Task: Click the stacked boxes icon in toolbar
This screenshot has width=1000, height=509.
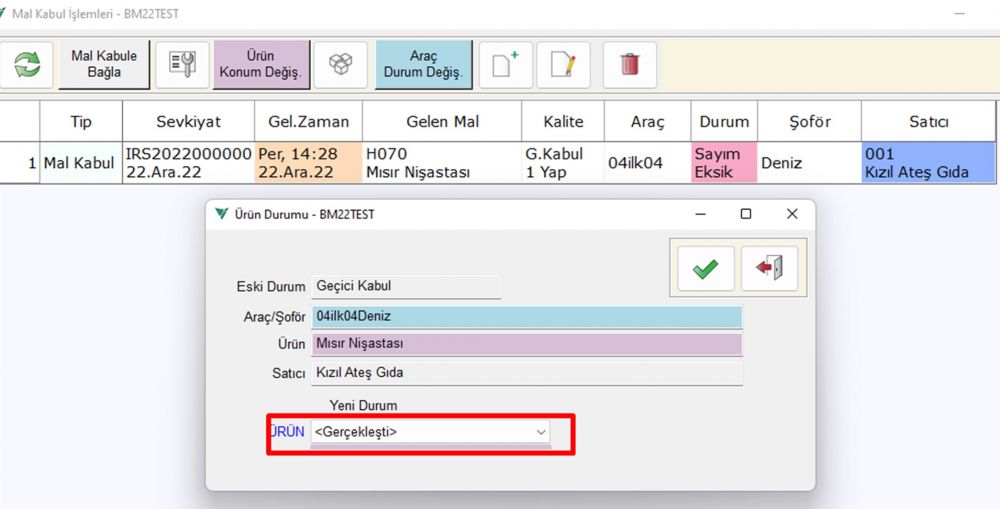Action: click(x=341, y=65)
